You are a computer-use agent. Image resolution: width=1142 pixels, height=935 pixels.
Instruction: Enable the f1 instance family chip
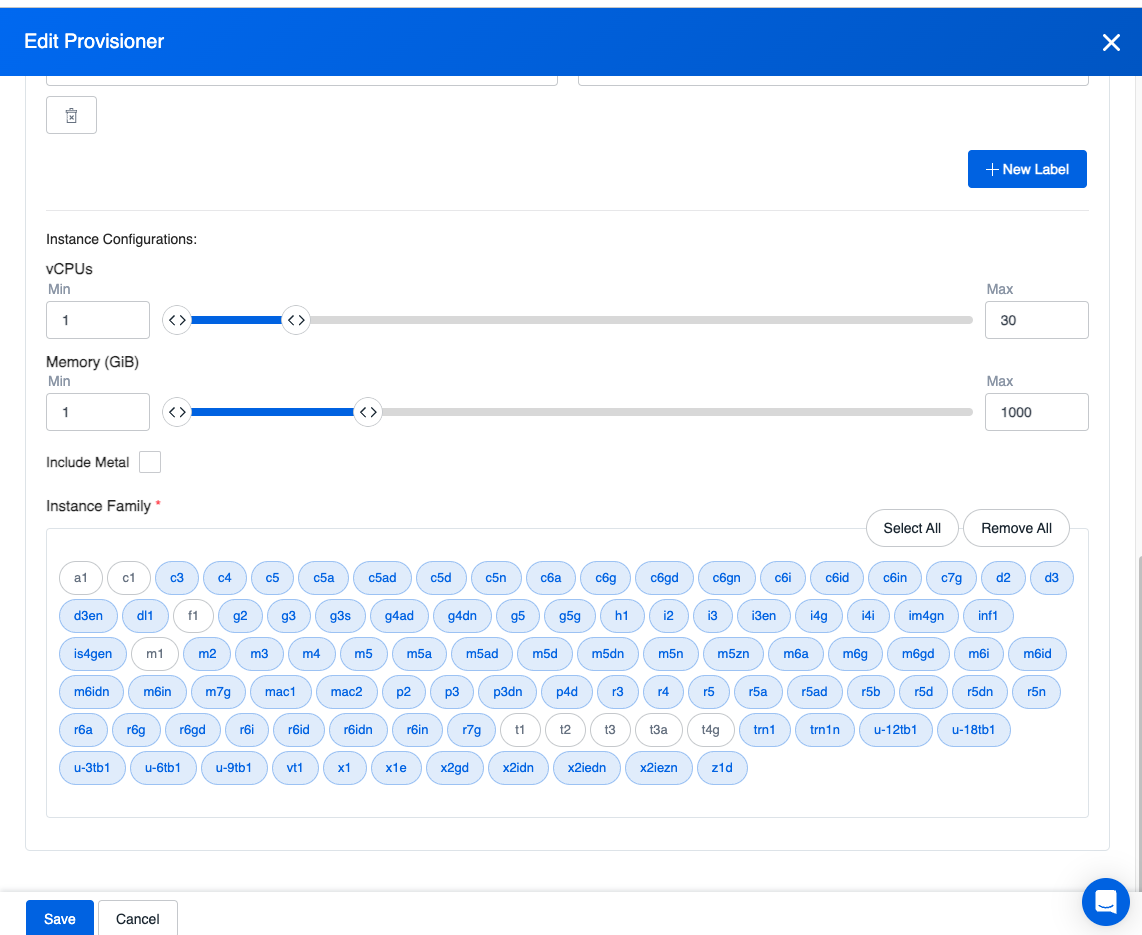[x=193, y=615]
